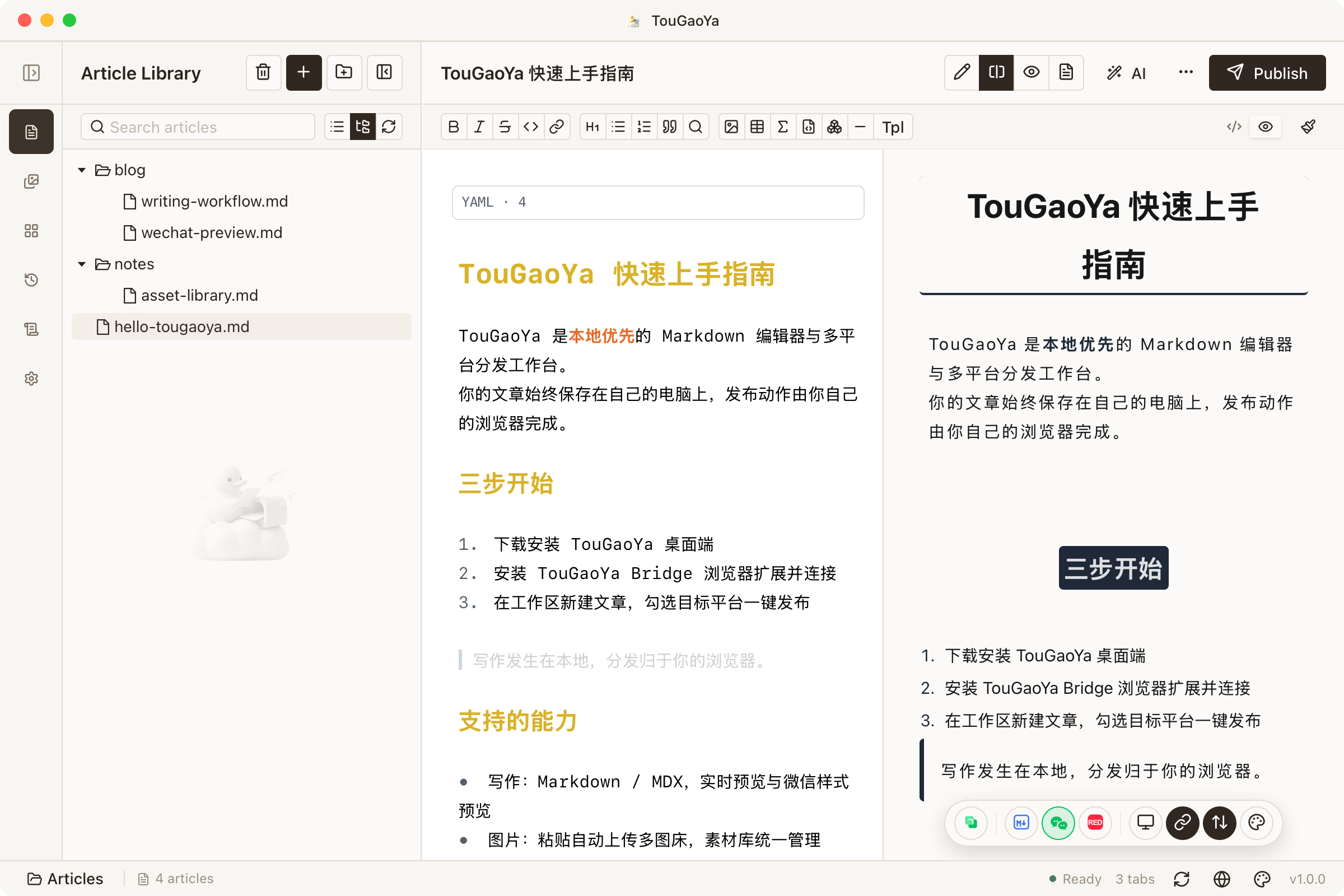Image resolution: width=1344 pixels, height=896 pixels.
Task: Create a new folder in Article Library
Action: [x=344, y=73]
